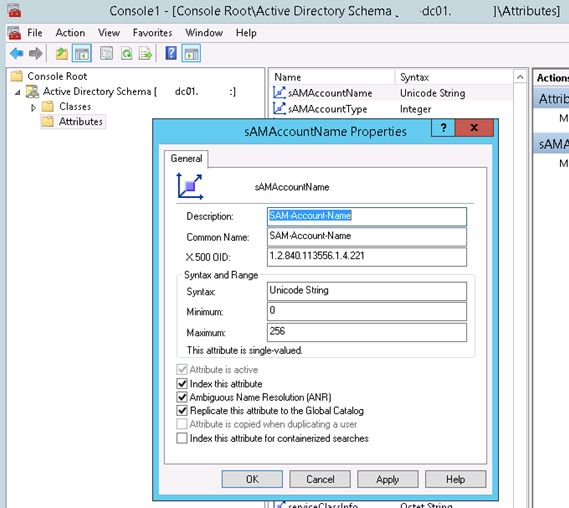The width and height of the screenshot is (569, 508).
Task: Click the Back arrow toolbar icon
Action: click(x=17, y=54)
